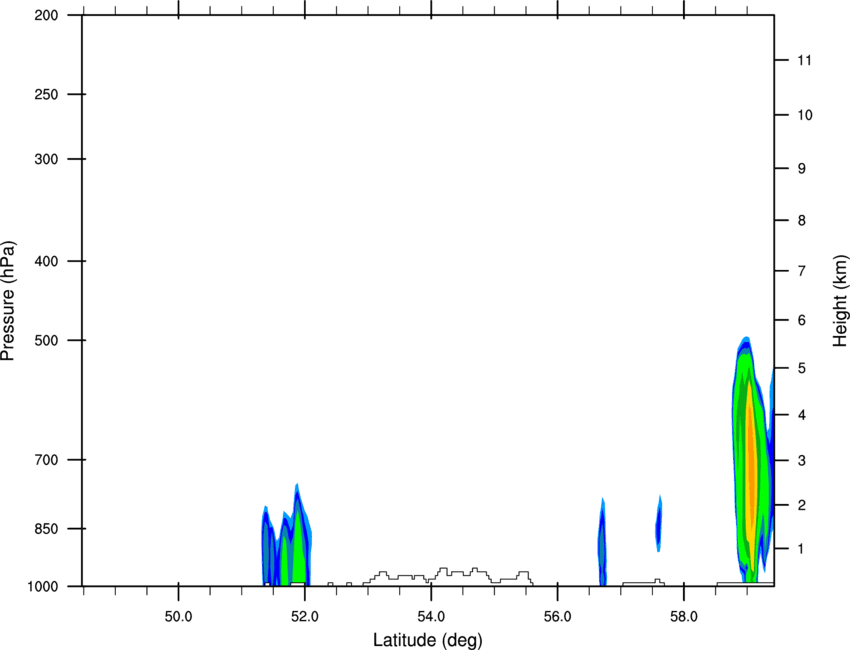Click the 6 km height tick label

[802, 320]
